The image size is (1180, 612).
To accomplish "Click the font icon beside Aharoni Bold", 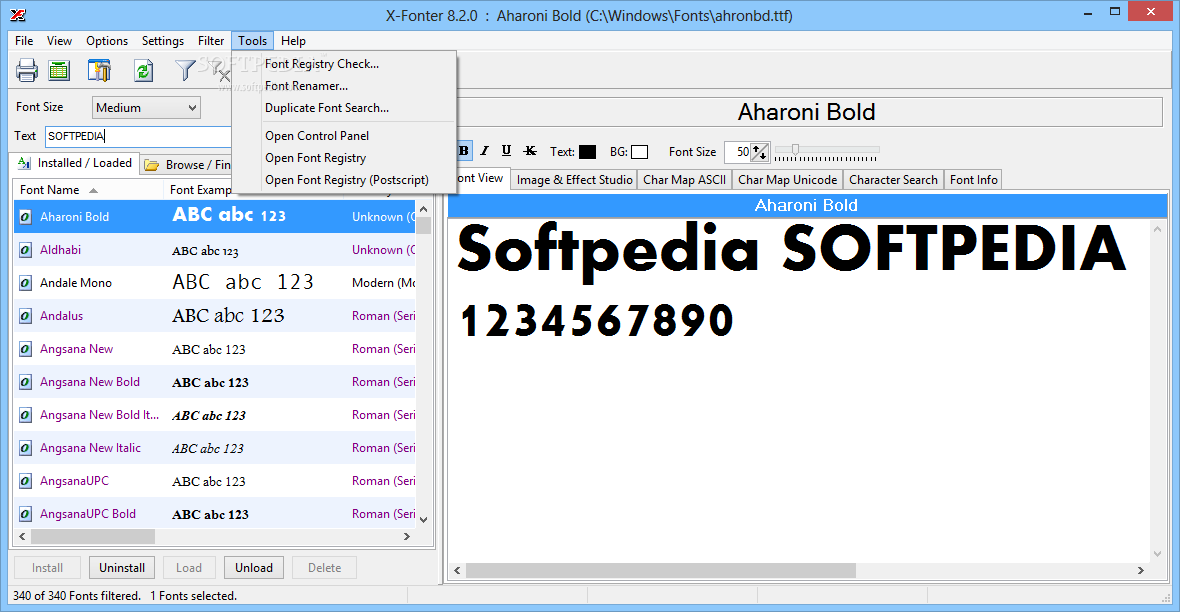I will click(25, 217).
